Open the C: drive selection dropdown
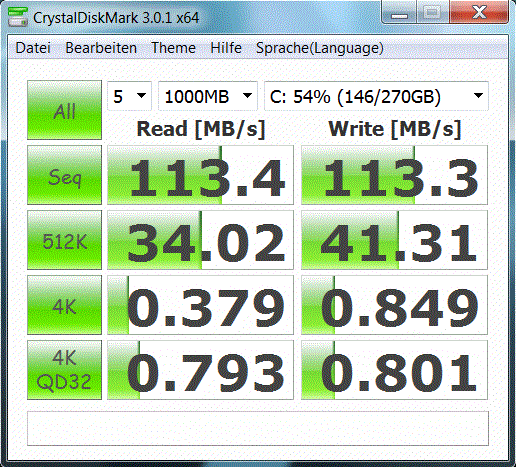This screenshot has height=467, width=516. pos(376,96)
